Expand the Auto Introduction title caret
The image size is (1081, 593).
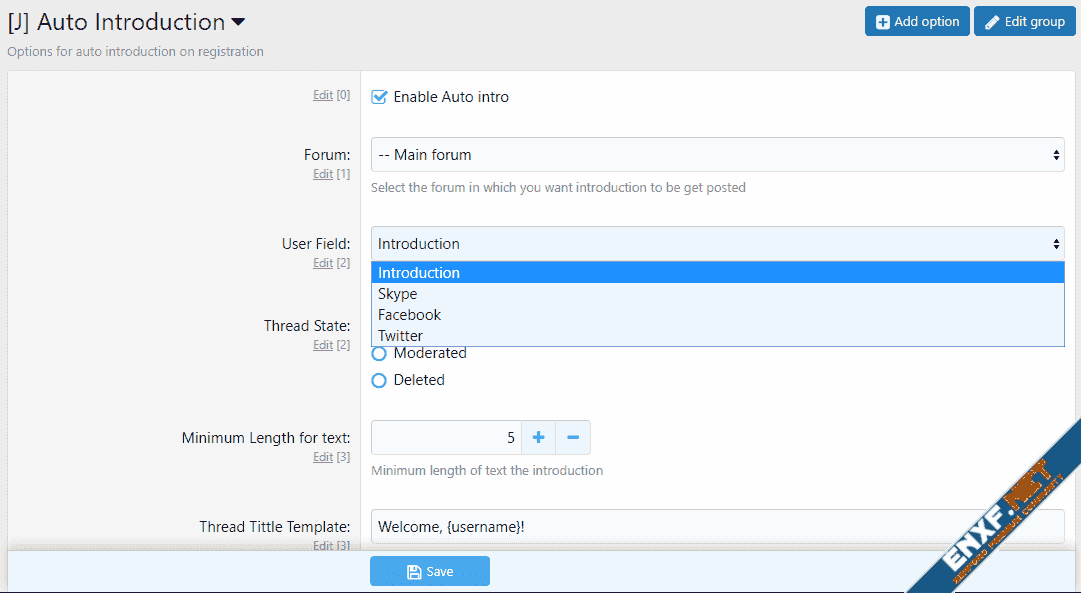tap(238, 22)
